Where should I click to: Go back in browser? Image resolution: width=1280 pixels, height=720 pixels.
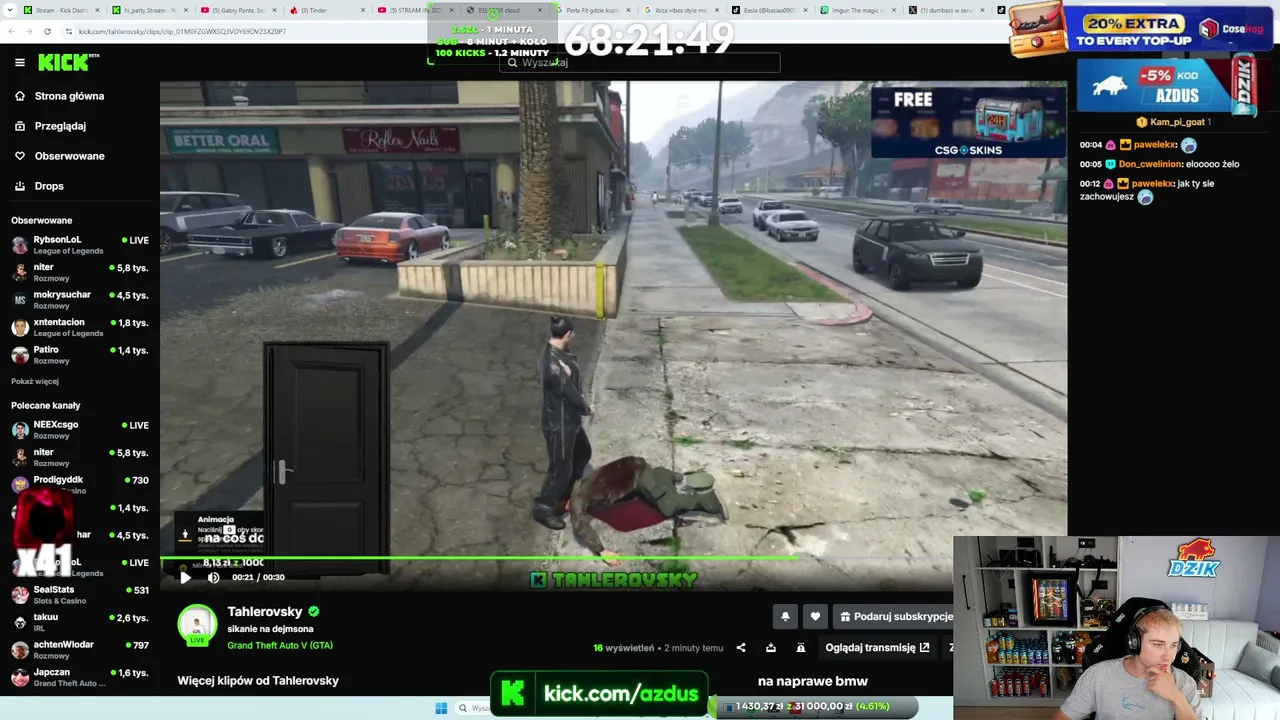11,31
